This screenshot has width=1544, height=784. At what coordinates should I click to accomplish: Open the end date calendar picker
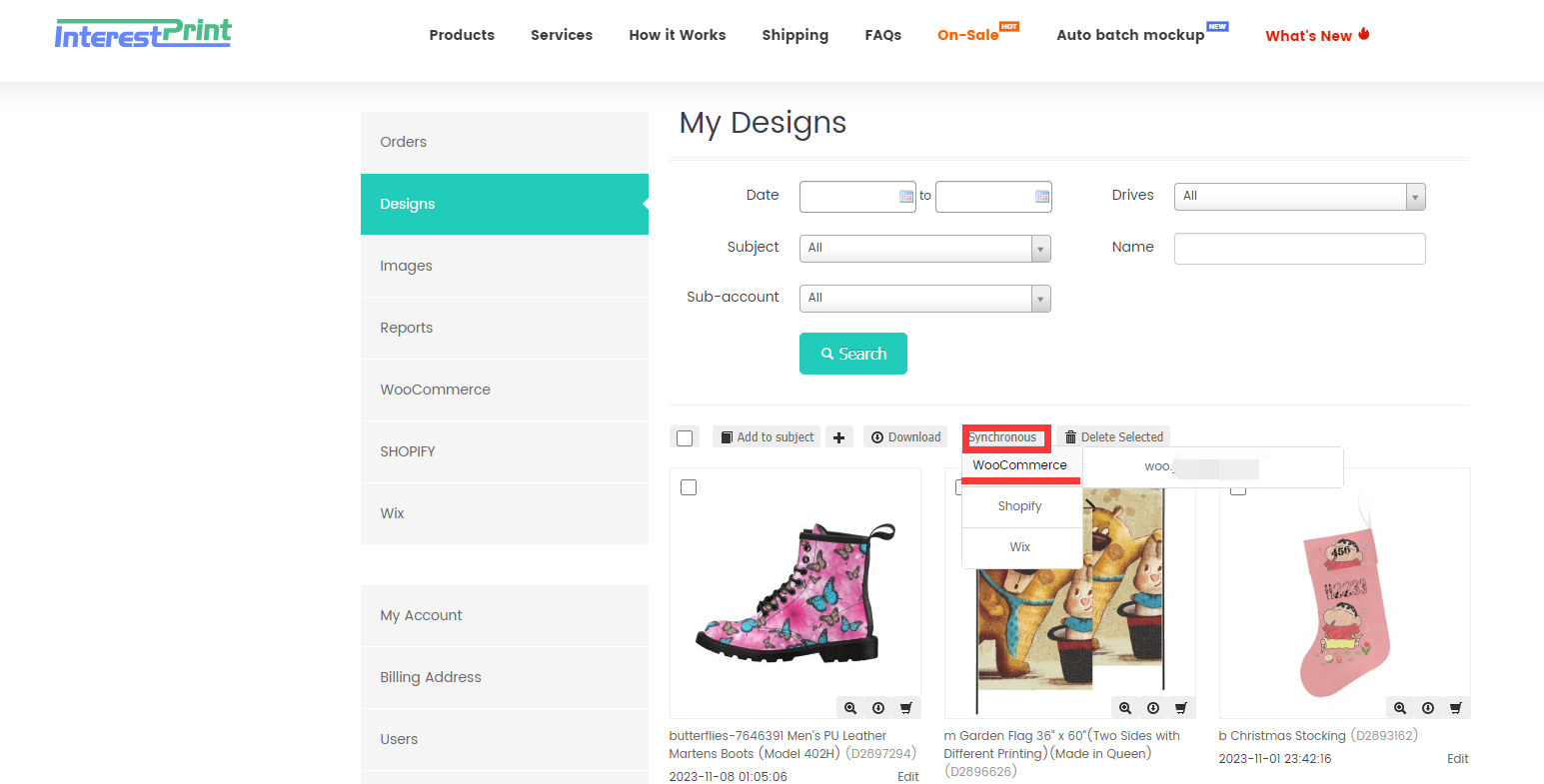1042,197
